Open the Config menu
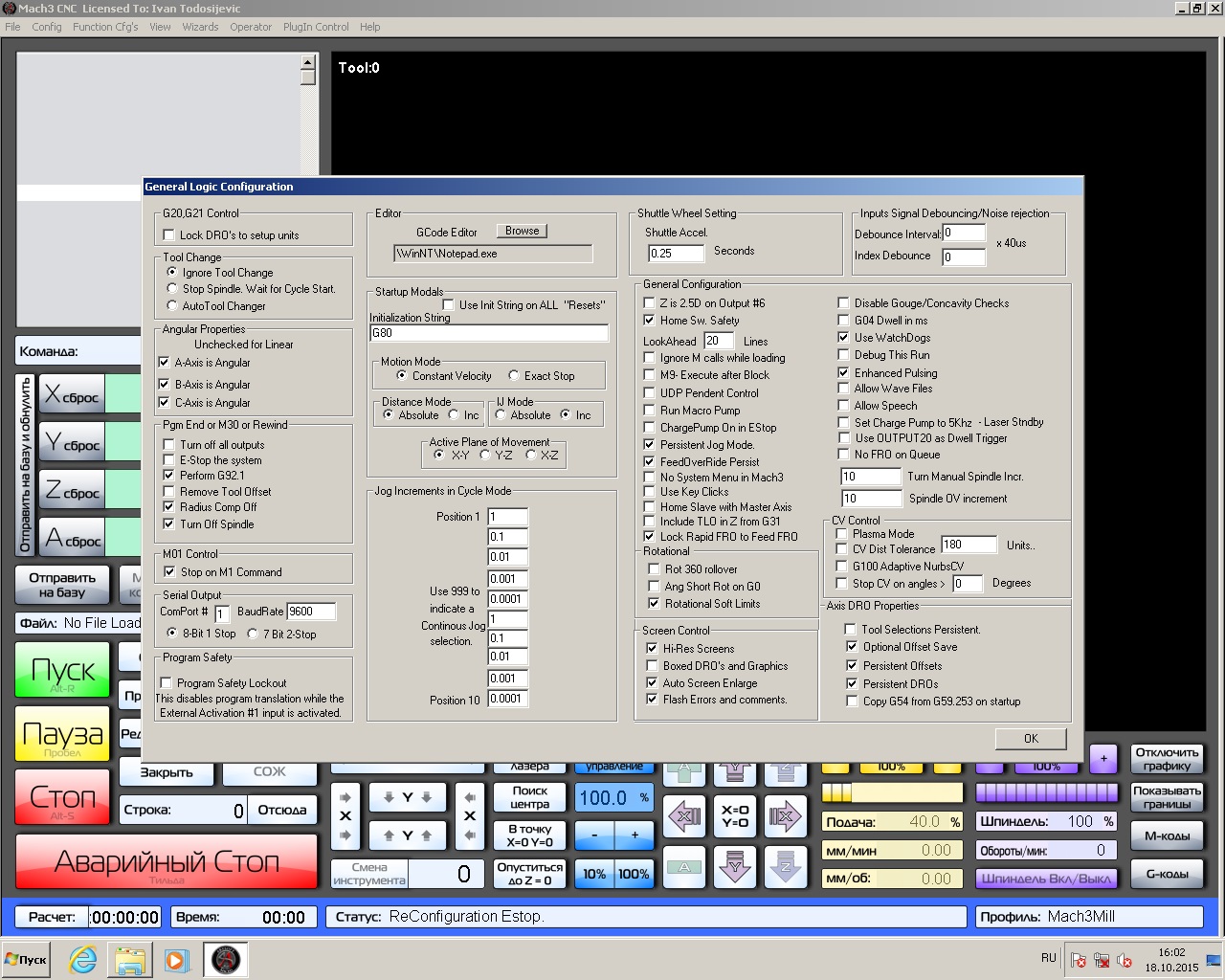The image size is (1225, 980). pos(47,27)
